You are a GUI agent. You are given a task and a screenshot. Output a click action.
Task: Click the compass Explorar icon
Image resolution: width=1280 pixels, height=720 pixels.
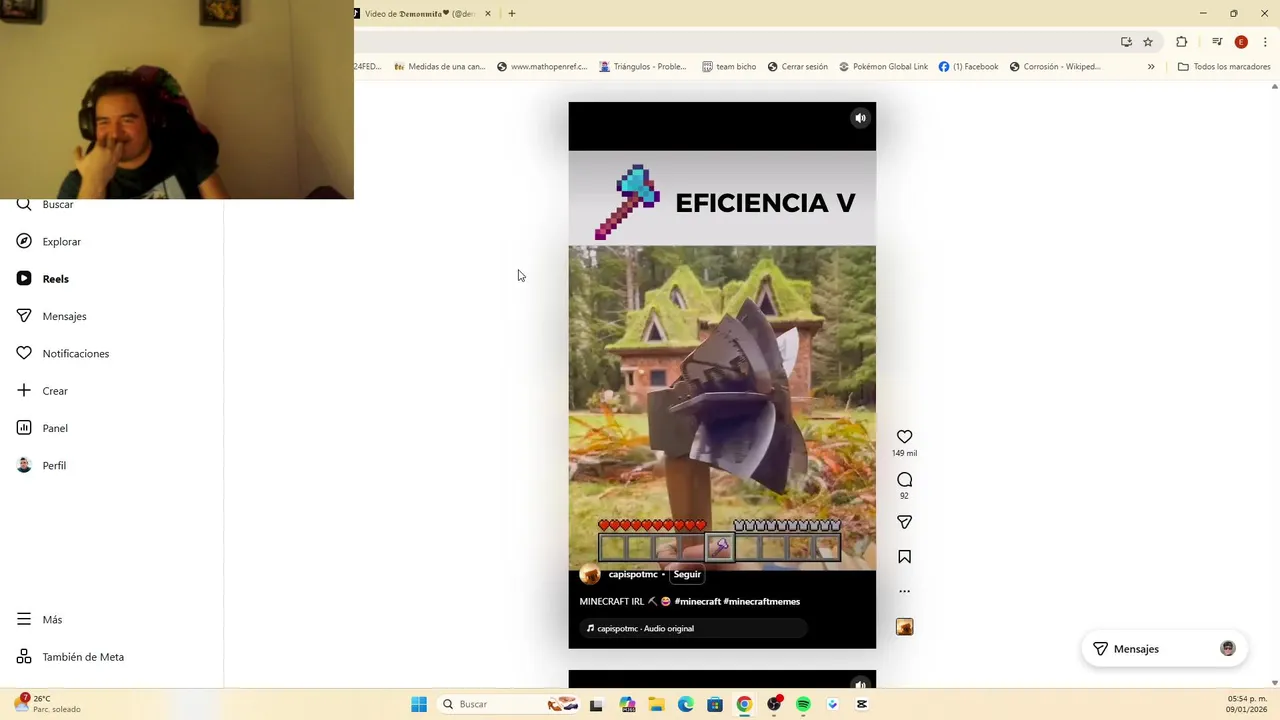tap(24, 241)
